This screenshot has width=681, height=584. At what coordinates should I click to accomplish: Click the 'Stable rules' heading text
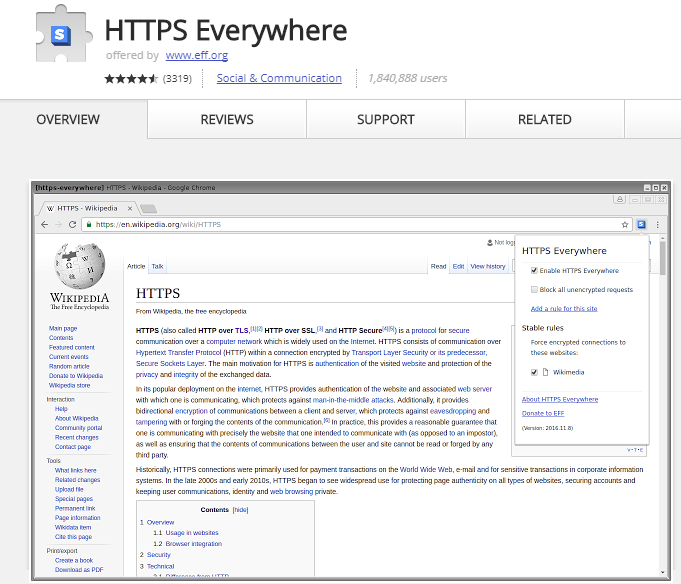click(x=542, y=328)
